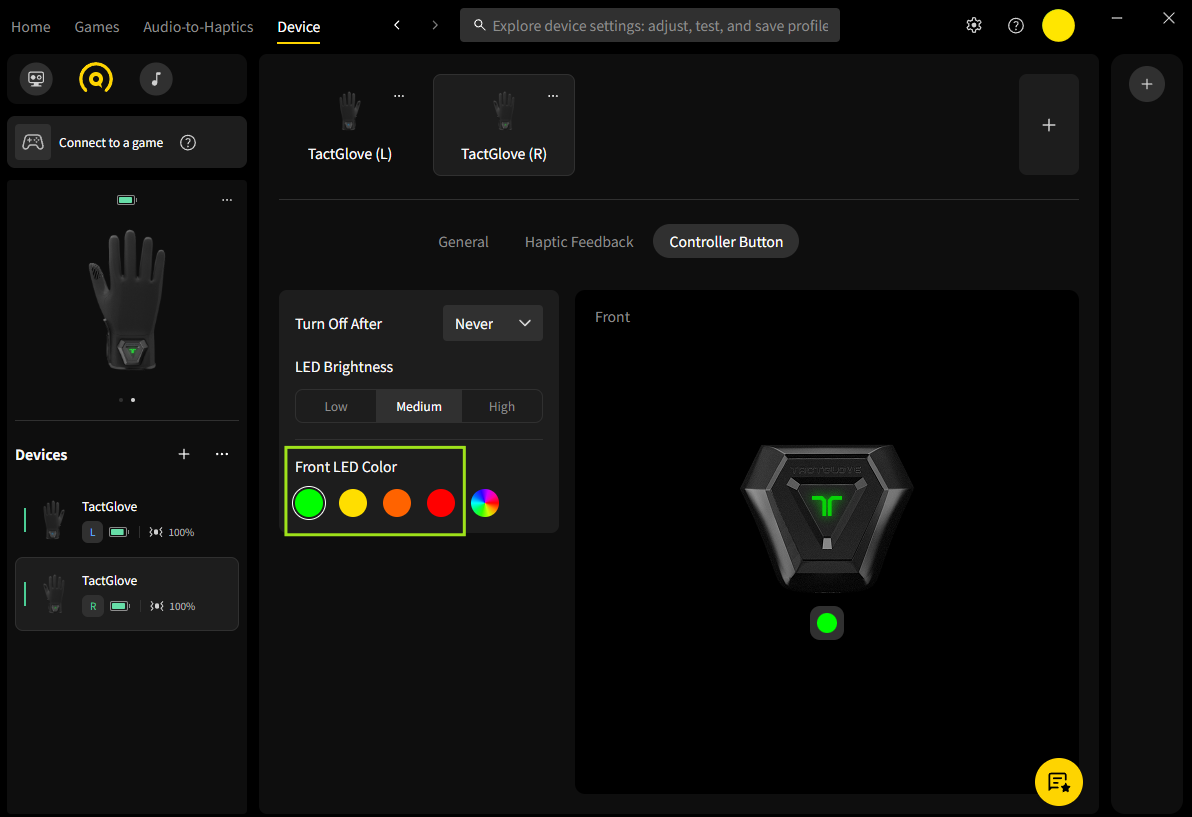Click the controller front view image

(x=827, y=518)
